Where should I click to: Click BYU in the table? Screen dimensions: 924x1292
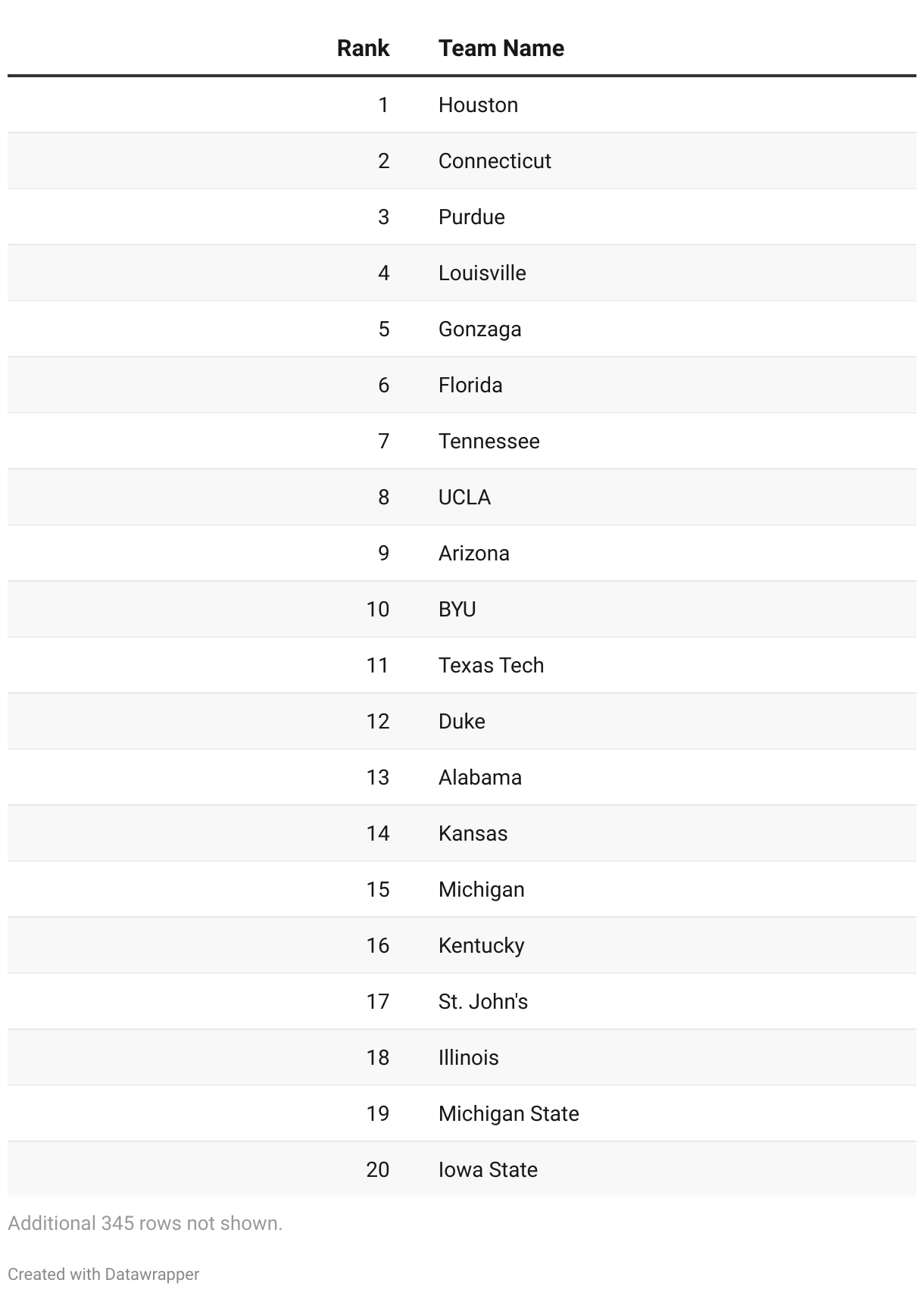click(457, 609)
